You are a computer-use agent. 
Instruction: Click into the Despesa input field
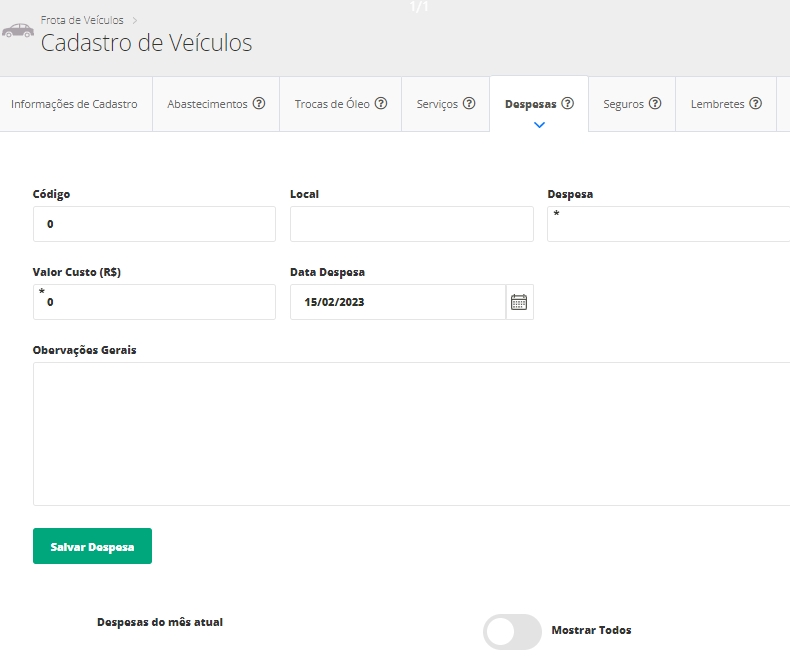click(669, 224)
